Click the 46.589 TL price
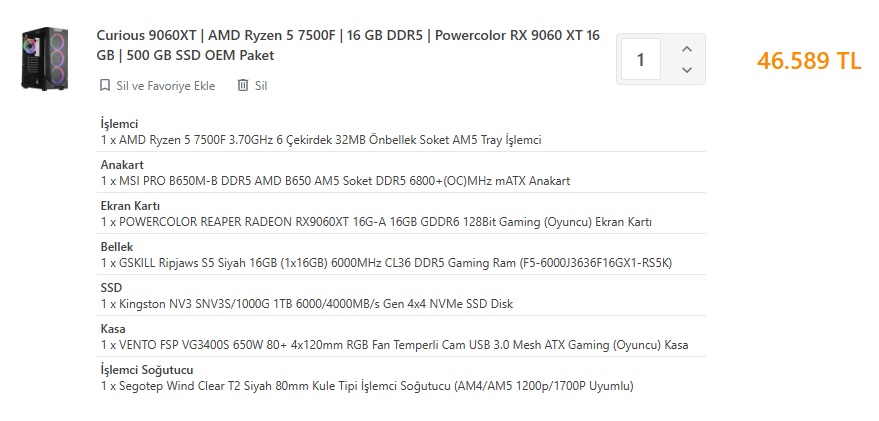 [x=808, y=61]
